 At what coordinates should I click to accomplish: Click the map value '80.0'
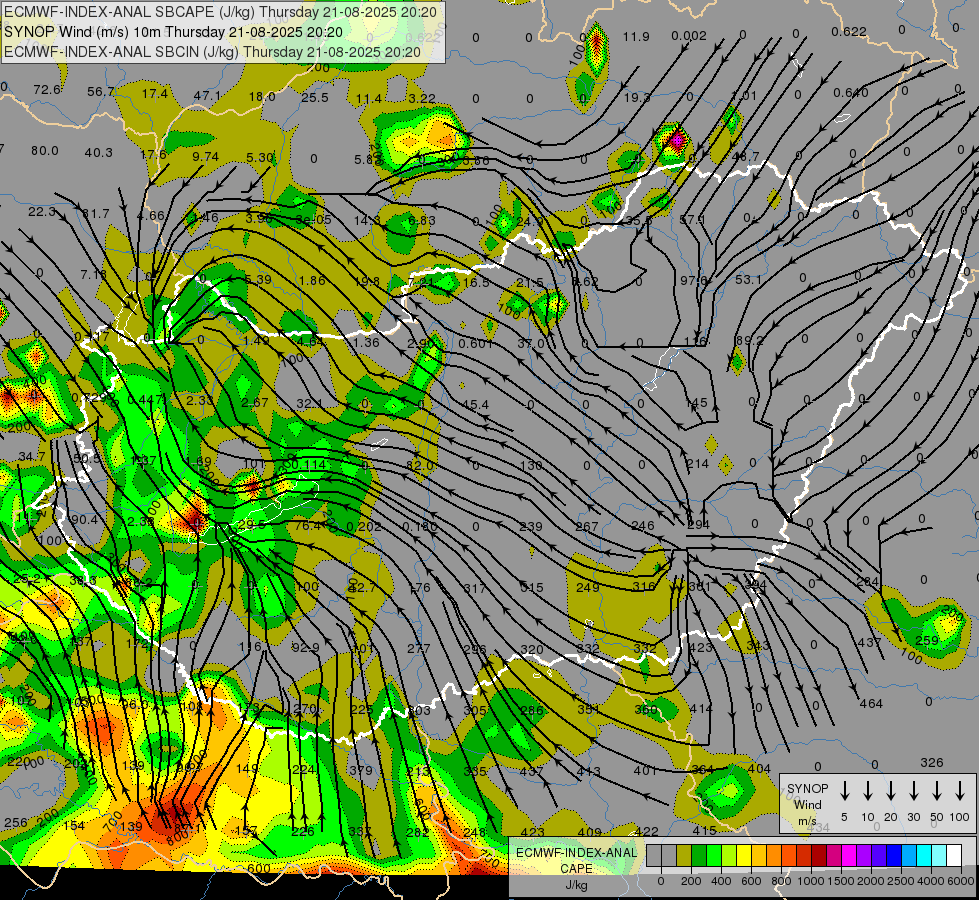45,151
